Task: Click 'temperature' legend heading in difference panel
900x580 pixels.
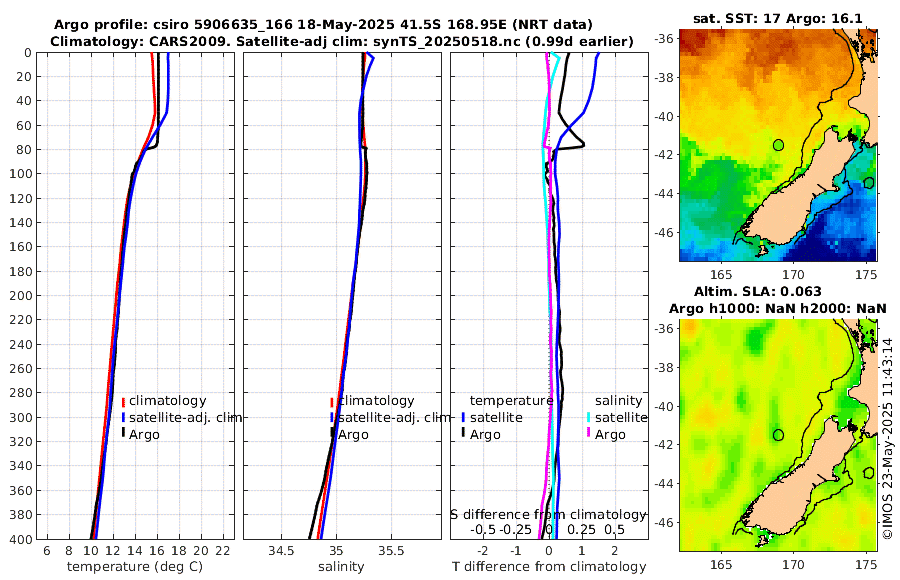Action: pyautogui.click(x=511, y=401)
